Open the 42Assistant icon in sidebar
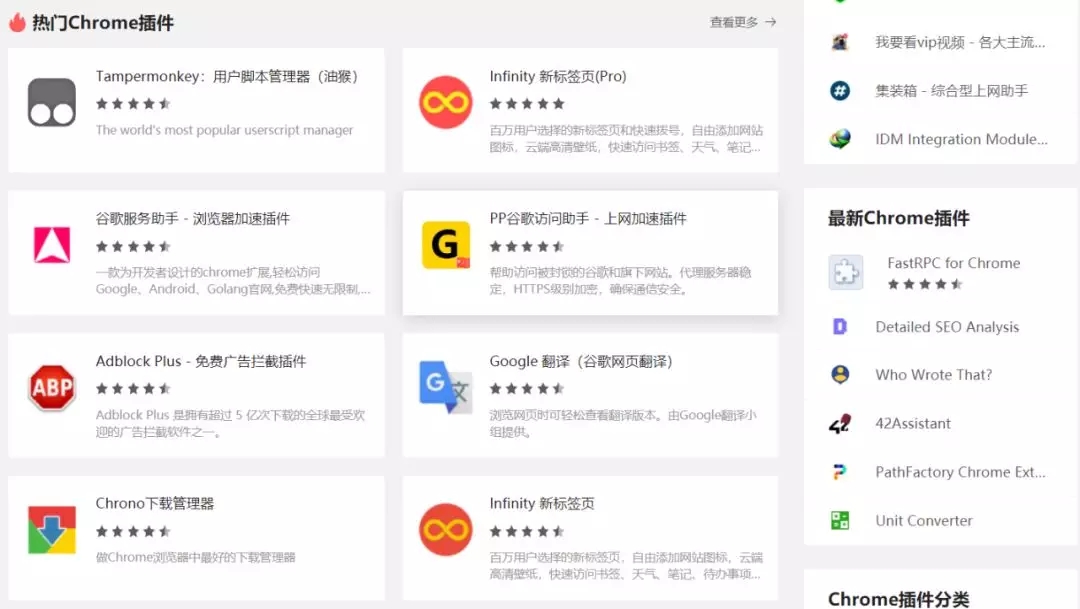This screenshot has height=609, width=1080. [840, 424]
